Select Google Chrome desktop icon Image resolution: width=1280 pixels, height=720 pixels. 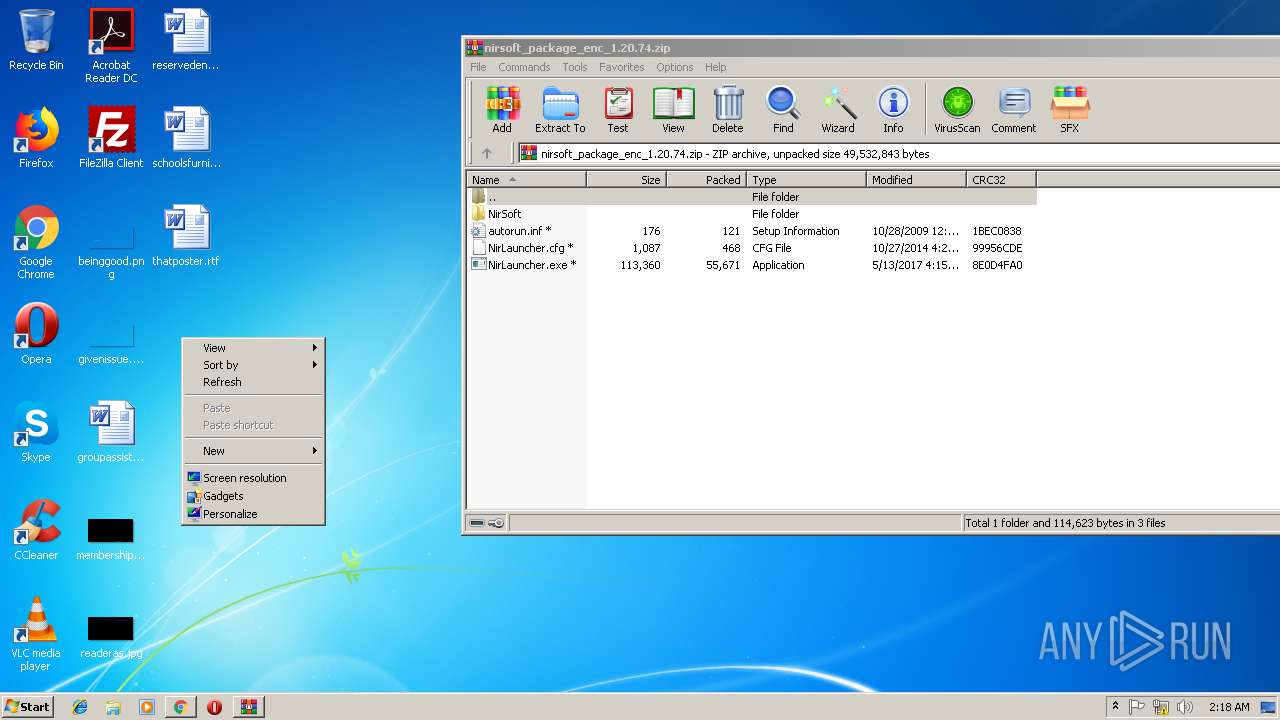click(36, 242)
